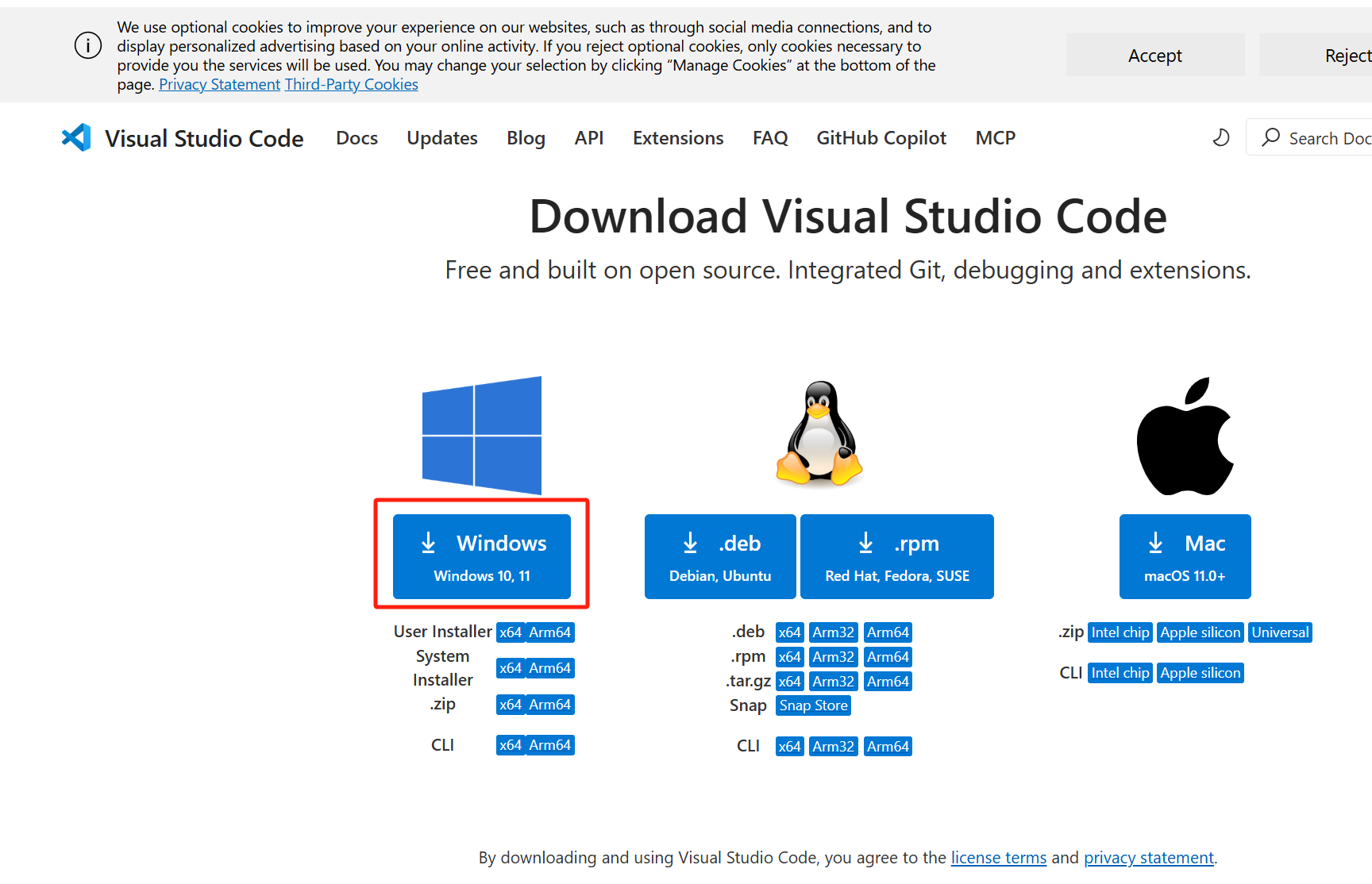The height and width of the screenshot is (884, 1372).
Task: Click the download arrow on Mac button
Action: tap(1156, 543)
